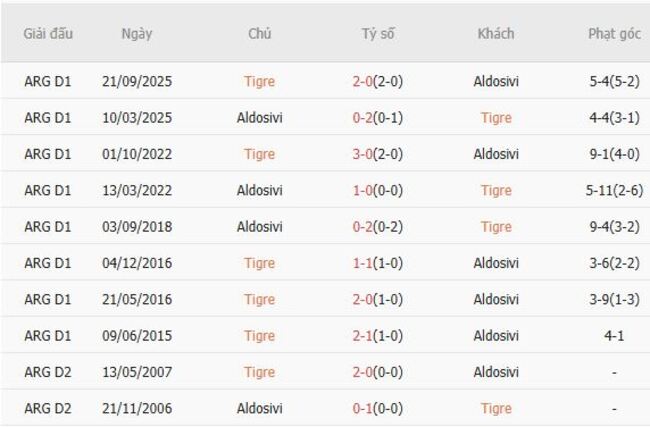The image size is (650, 427).
Task: Click the 2-1(1-0) score on 09/06/2015
Action: [378, 336]
